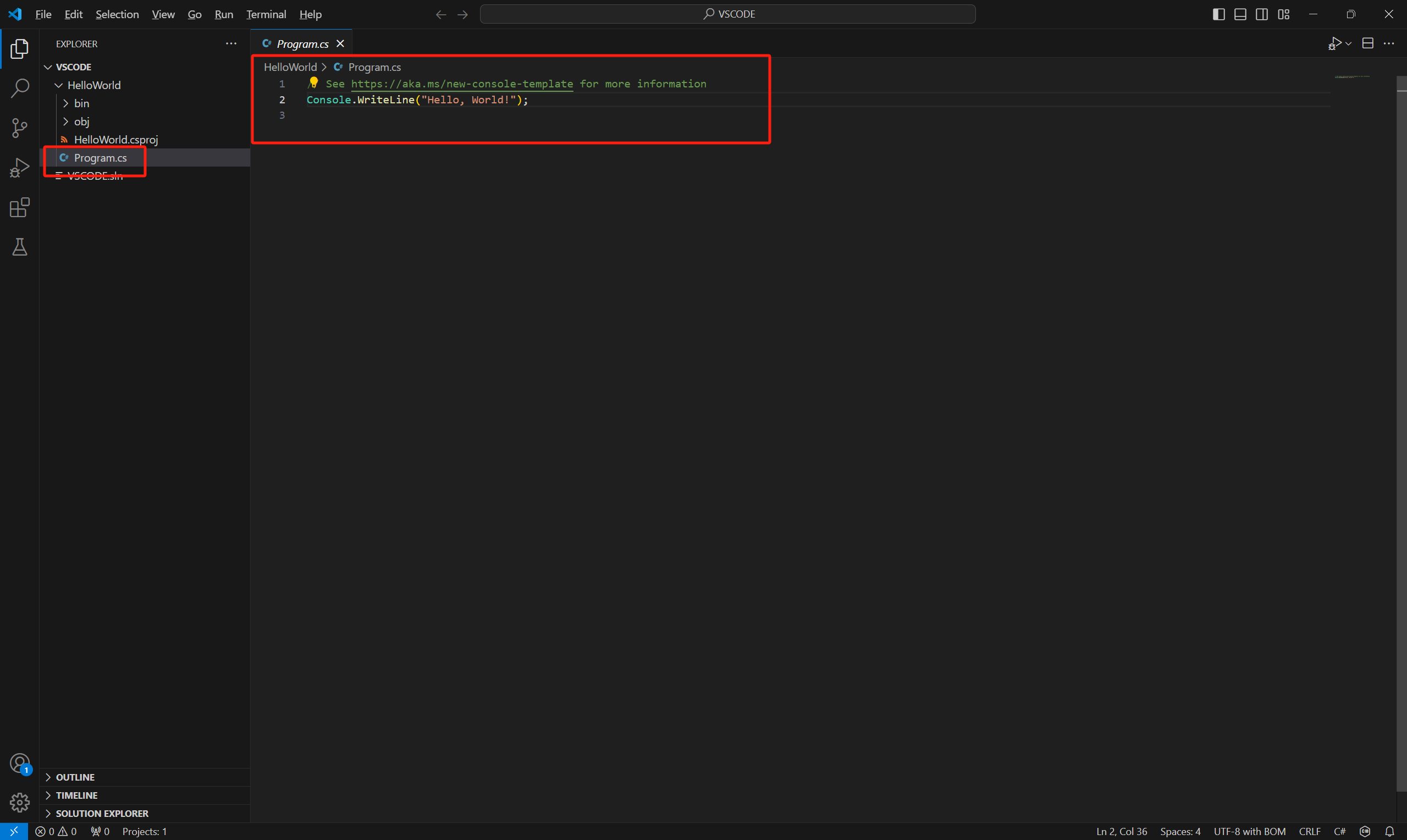The image size is (1407, 840).
Task: Click the VS Code logo in title bar
Action: pyautogui.click(x=15, y=14)
